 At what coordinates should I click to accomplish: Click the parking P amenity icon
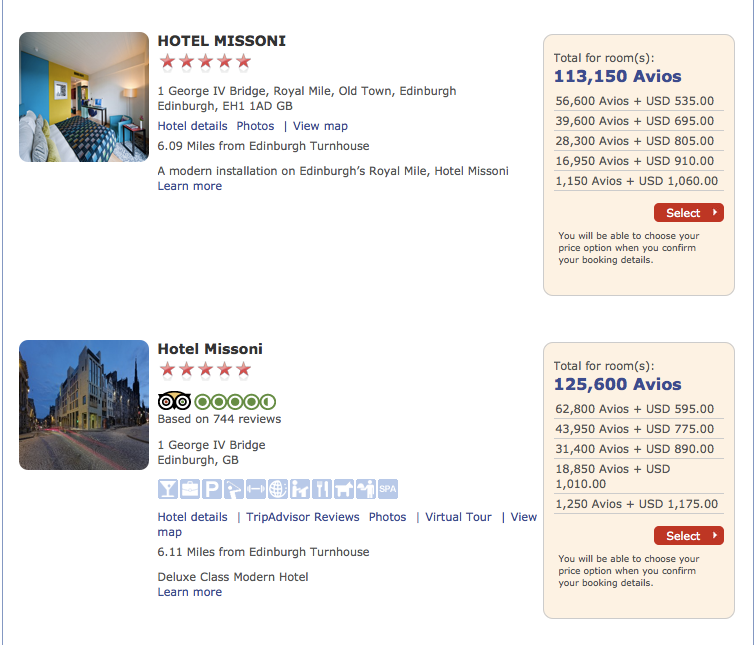pos(212,489)
